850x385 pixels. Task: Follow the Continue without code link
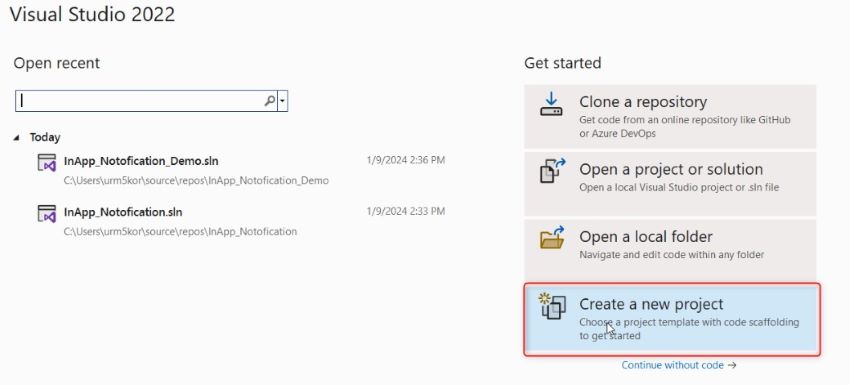click(x=679, y=365)
